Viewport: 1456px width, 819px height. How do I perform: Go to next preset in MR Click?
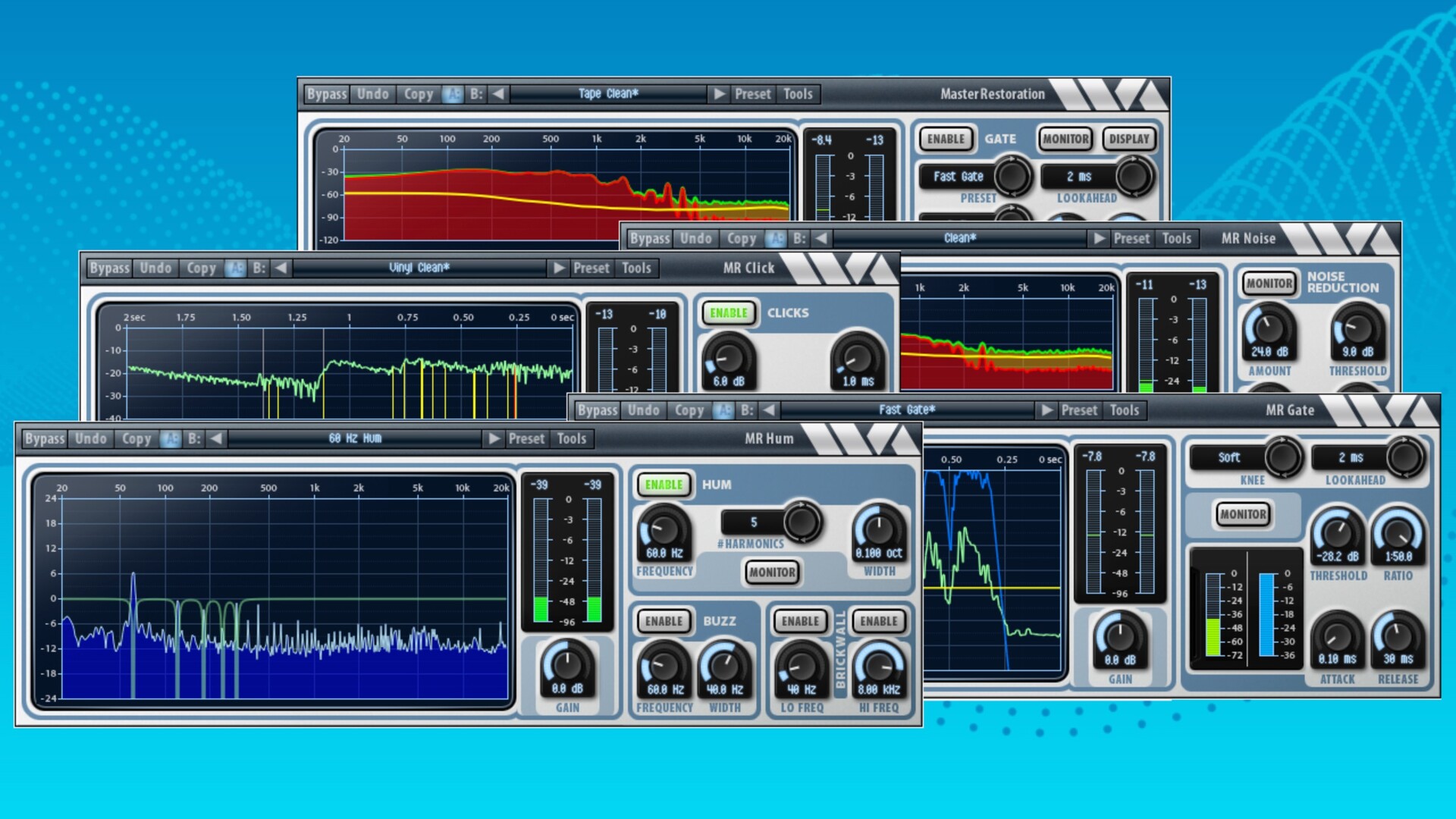tap(559, 268)
